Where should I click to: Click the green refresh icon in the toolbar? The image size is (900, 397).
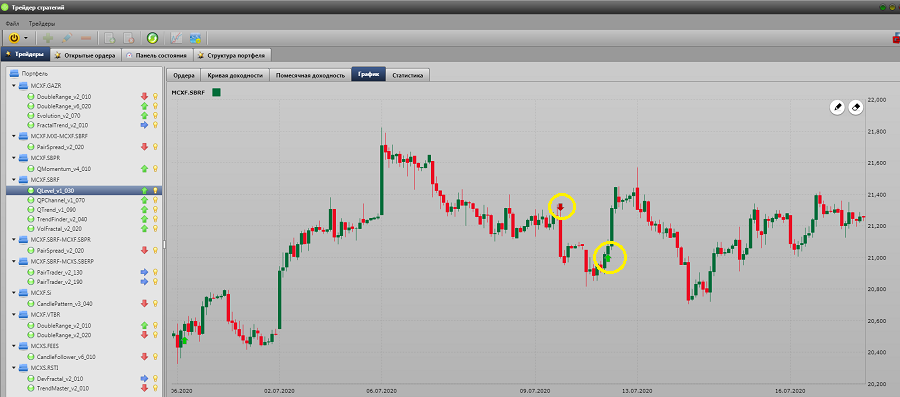(152, 38)
